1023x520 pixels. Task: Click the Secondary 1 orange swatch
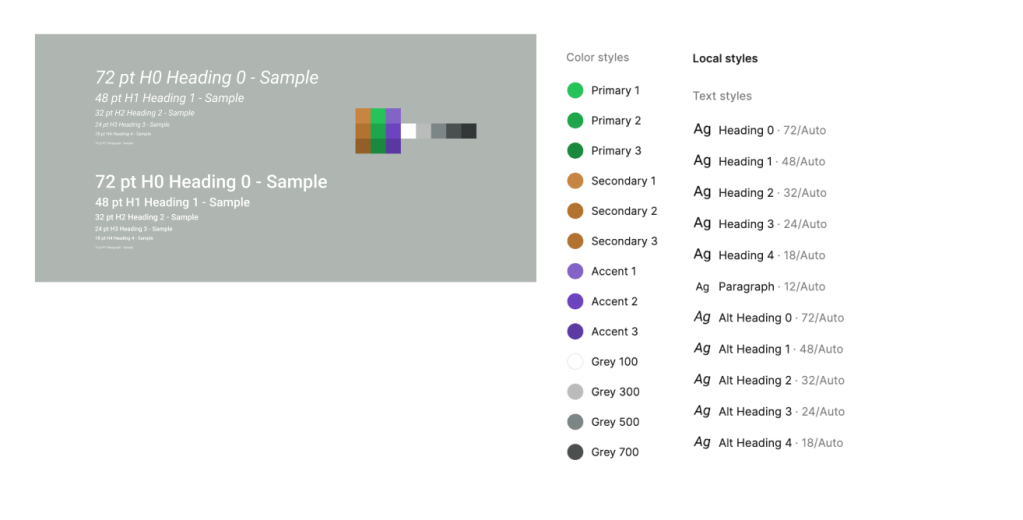pos(575,181)
